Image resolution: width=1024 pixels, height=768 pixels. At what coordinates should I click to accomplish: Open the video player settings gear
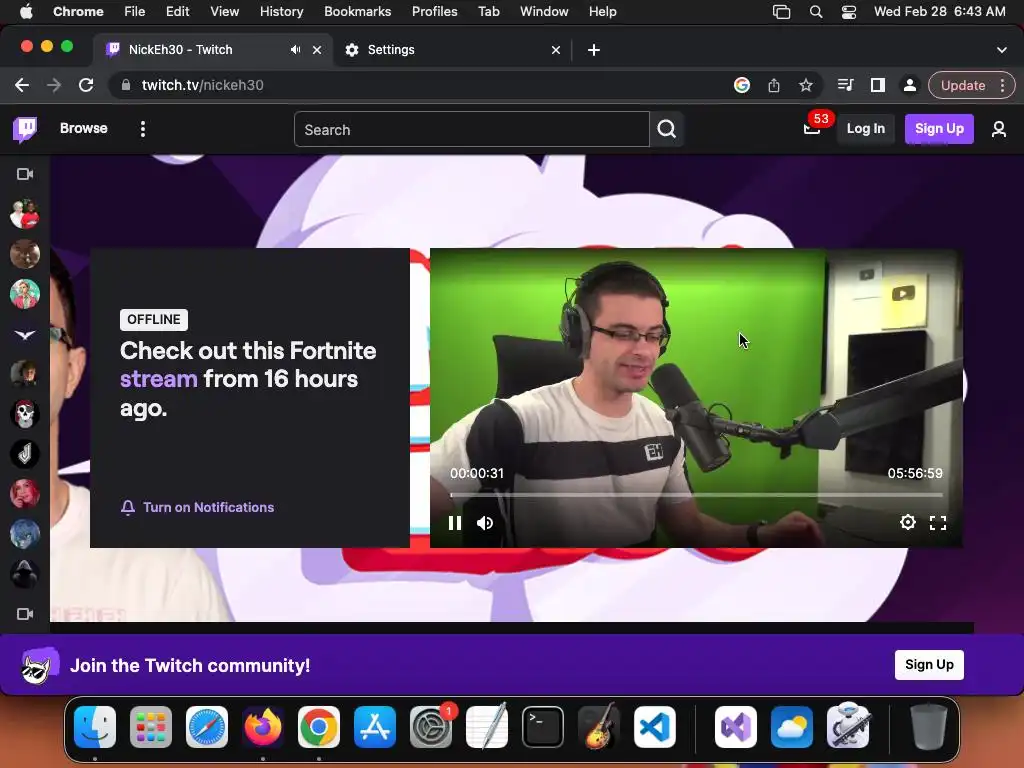coord(908,522)
